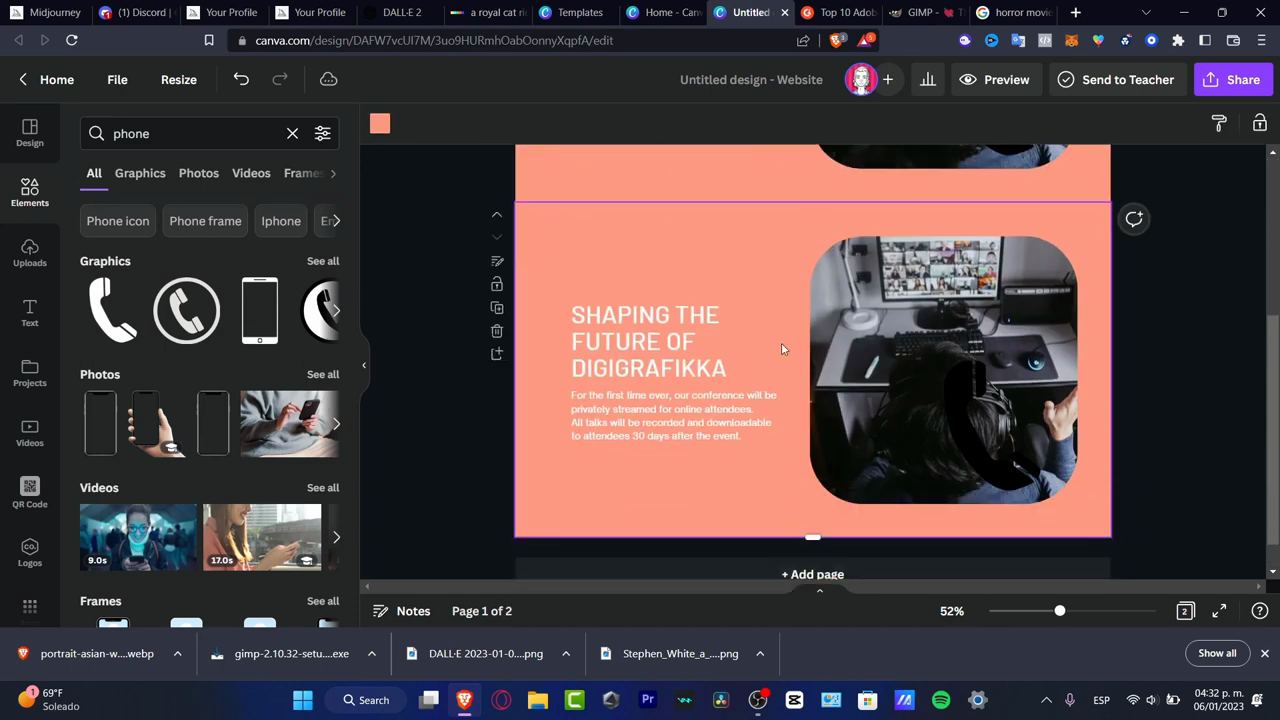Select the Elements sidebar tab
Image resolution: width=1280 pixels, height=720 pixels.
[x=30, y=193]
